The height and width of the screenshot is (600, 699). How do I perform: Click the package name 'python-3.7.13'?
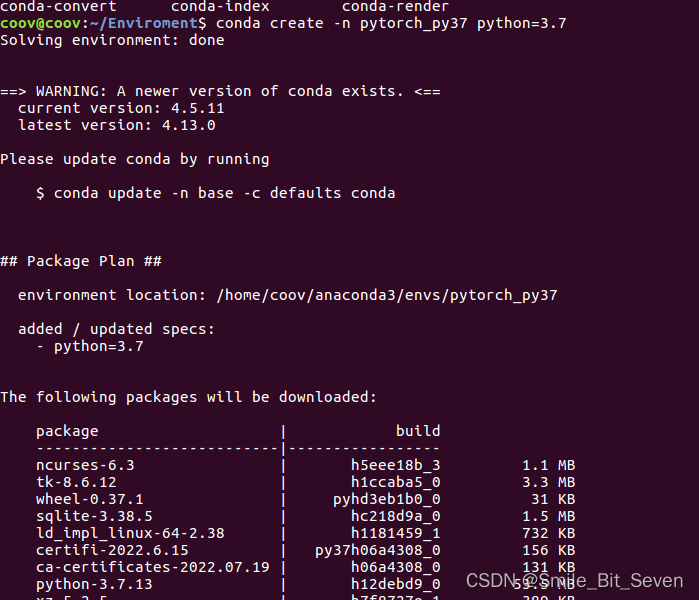point(94,584)
